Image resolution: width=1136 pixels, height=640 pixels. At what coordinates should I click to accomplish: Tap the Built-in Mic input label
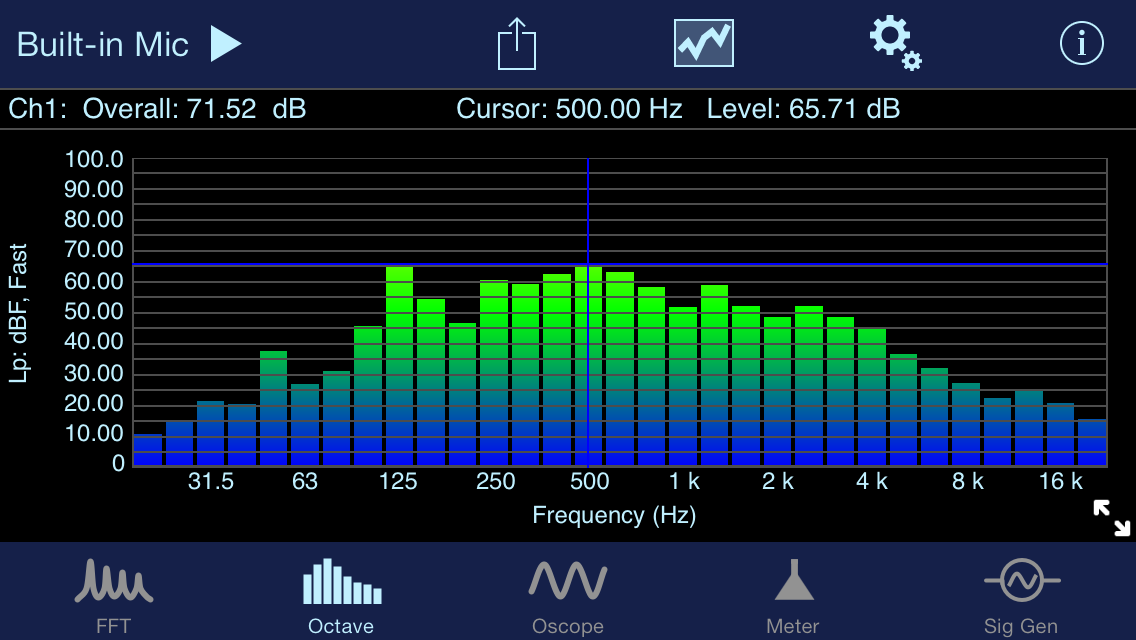coord(102,45)
